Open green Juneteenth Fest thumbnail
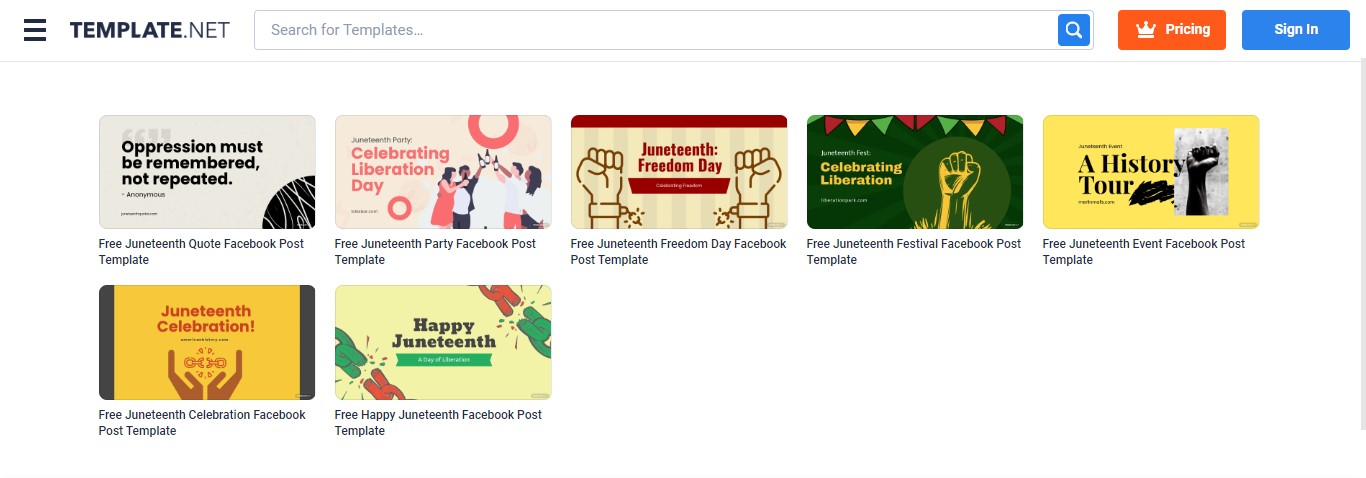Viewport: 1366px width, 478px height. point(915,172)
